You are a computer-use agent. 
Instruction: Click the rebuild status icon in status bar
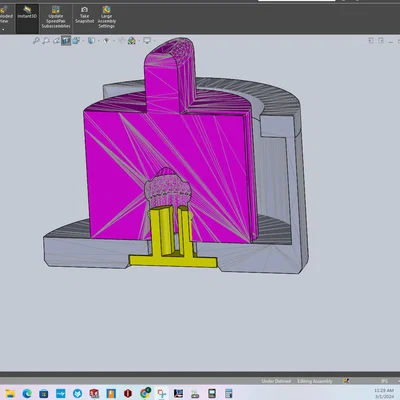coord(346,381)
